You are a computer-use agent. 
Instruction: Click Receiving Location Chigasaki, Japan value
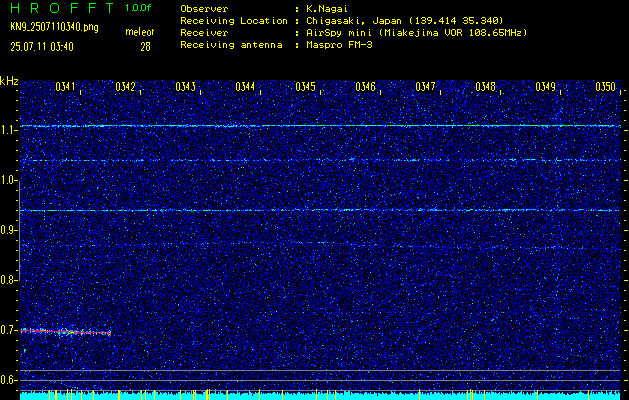(405, 21)
